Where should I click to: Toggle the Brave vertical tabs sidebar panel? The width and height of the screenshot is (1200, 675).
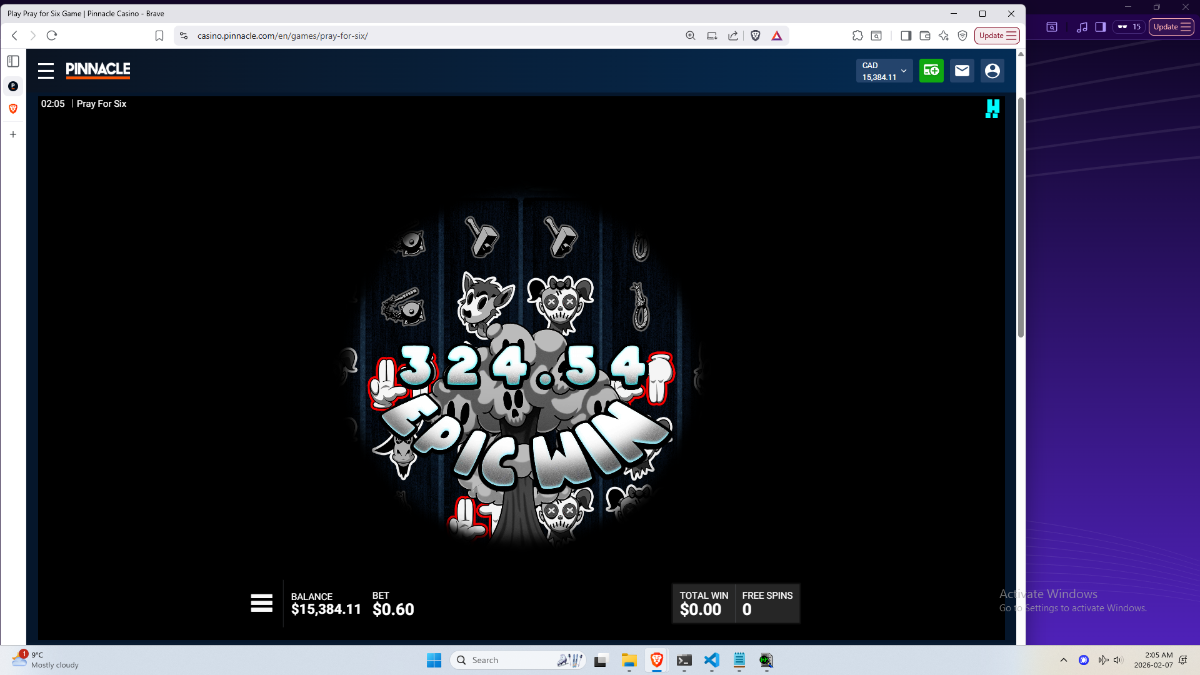pos(13,61)
